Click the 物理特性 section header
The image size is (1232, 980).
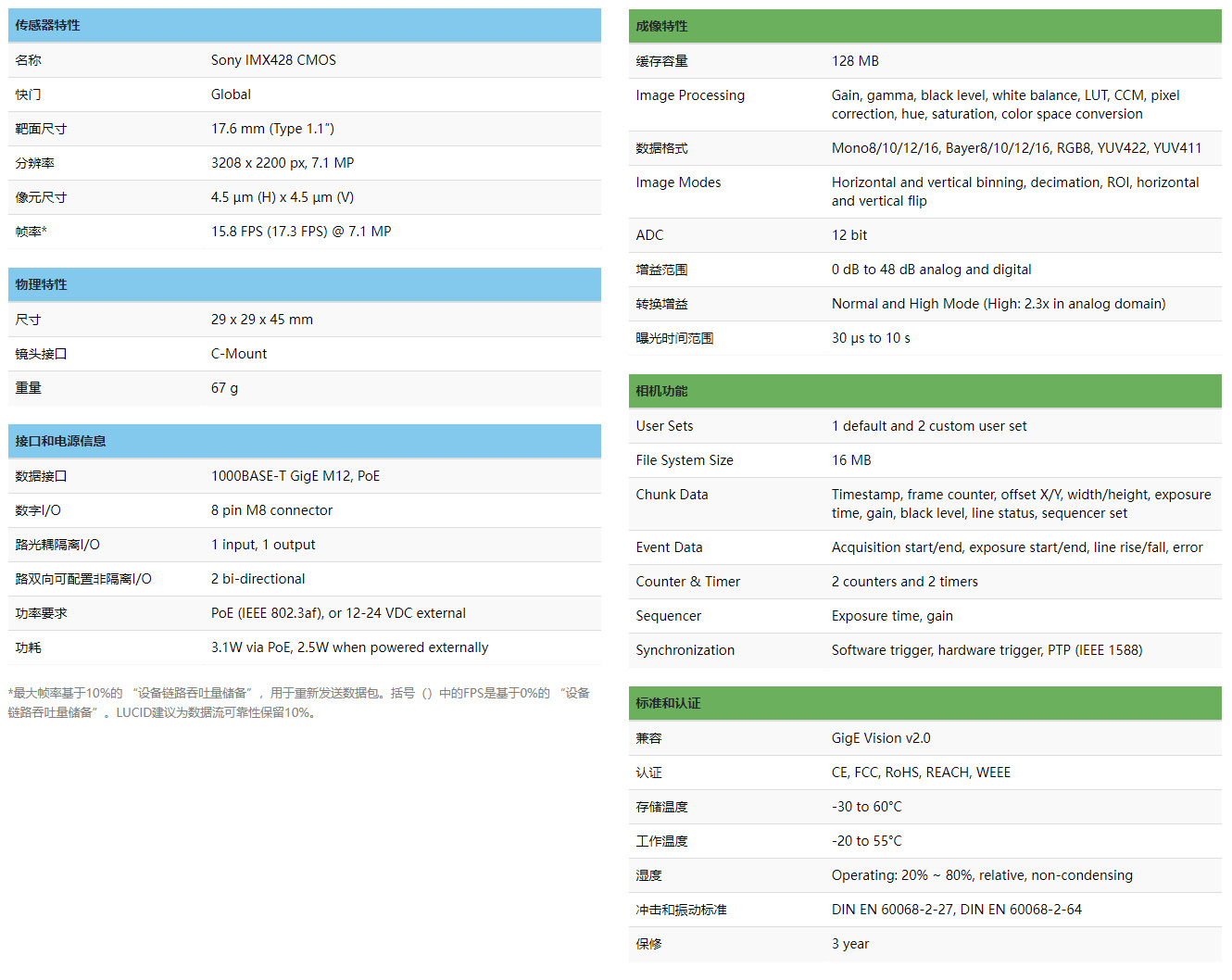click(42, 285)
